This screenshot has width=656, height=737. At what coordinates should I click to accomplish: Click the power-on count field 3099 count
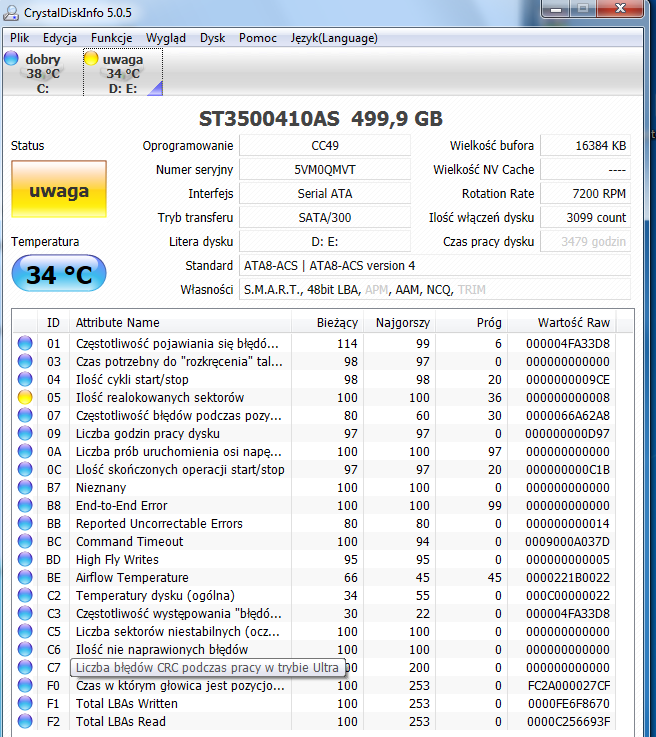pos(585,218)
